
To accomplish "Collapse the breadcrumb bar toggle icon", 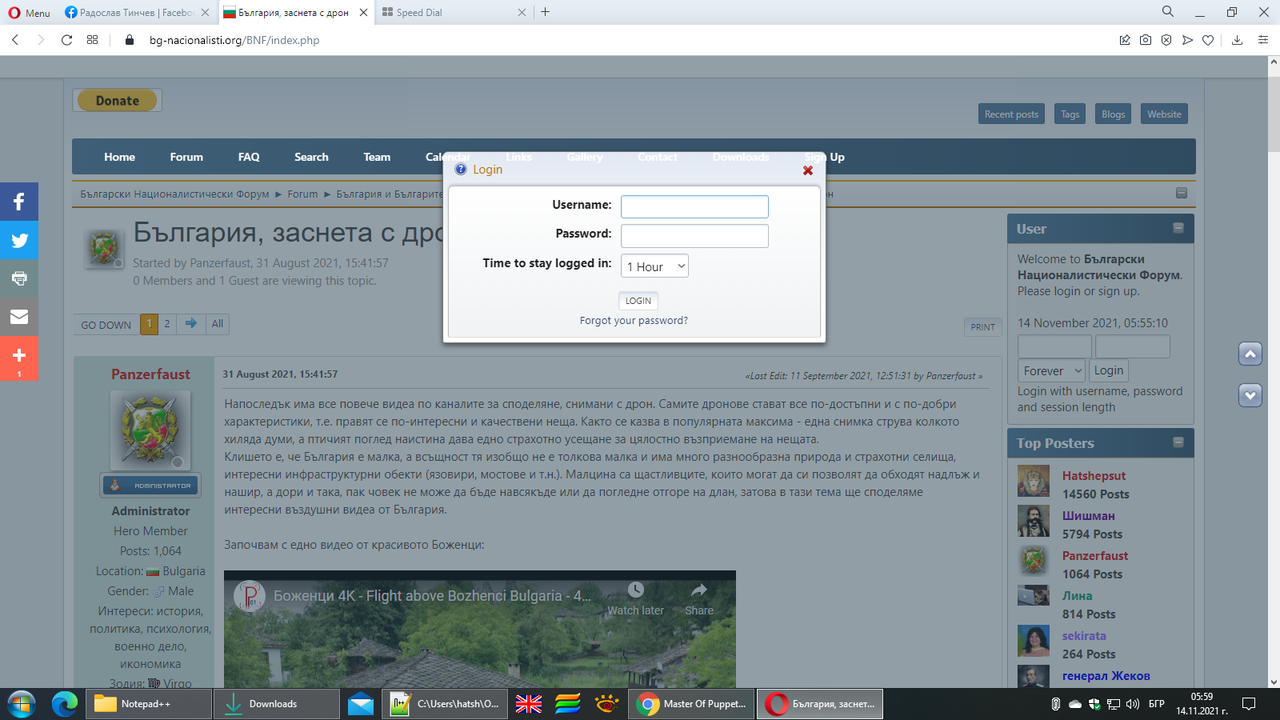I will pos(1181,194).
